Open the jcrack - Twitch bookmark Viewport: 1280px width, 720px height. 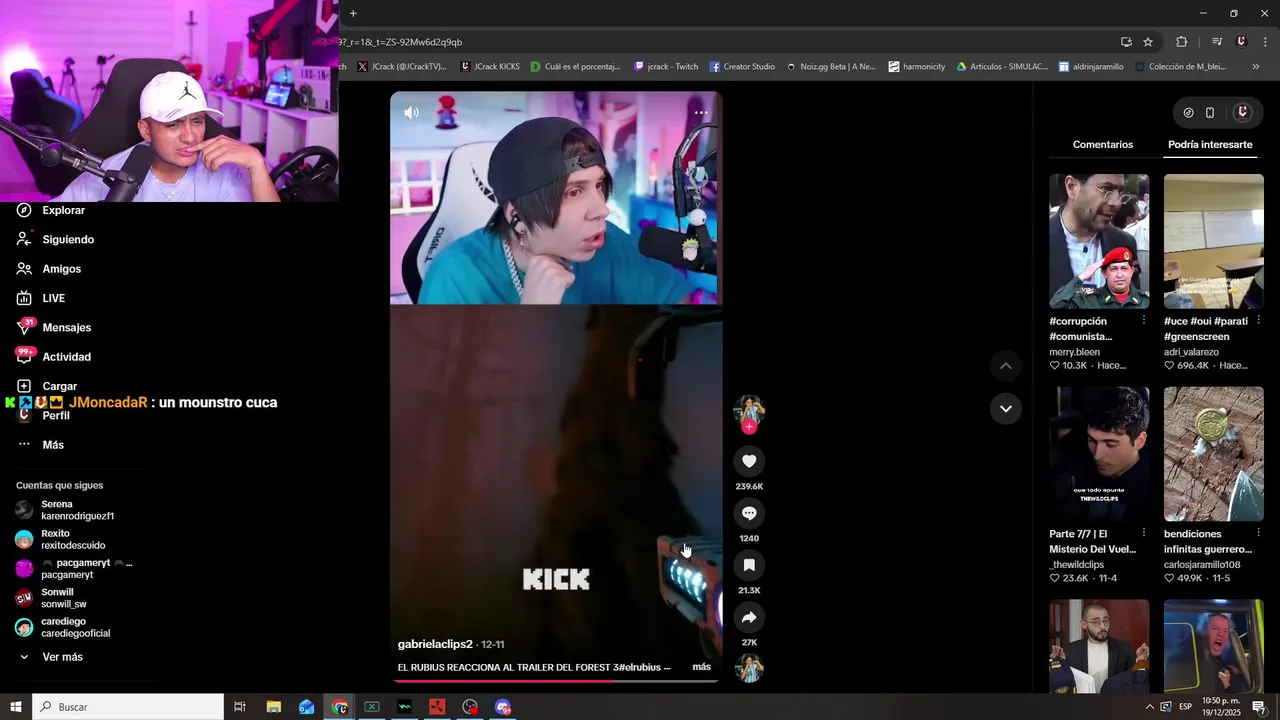(666, 67)
